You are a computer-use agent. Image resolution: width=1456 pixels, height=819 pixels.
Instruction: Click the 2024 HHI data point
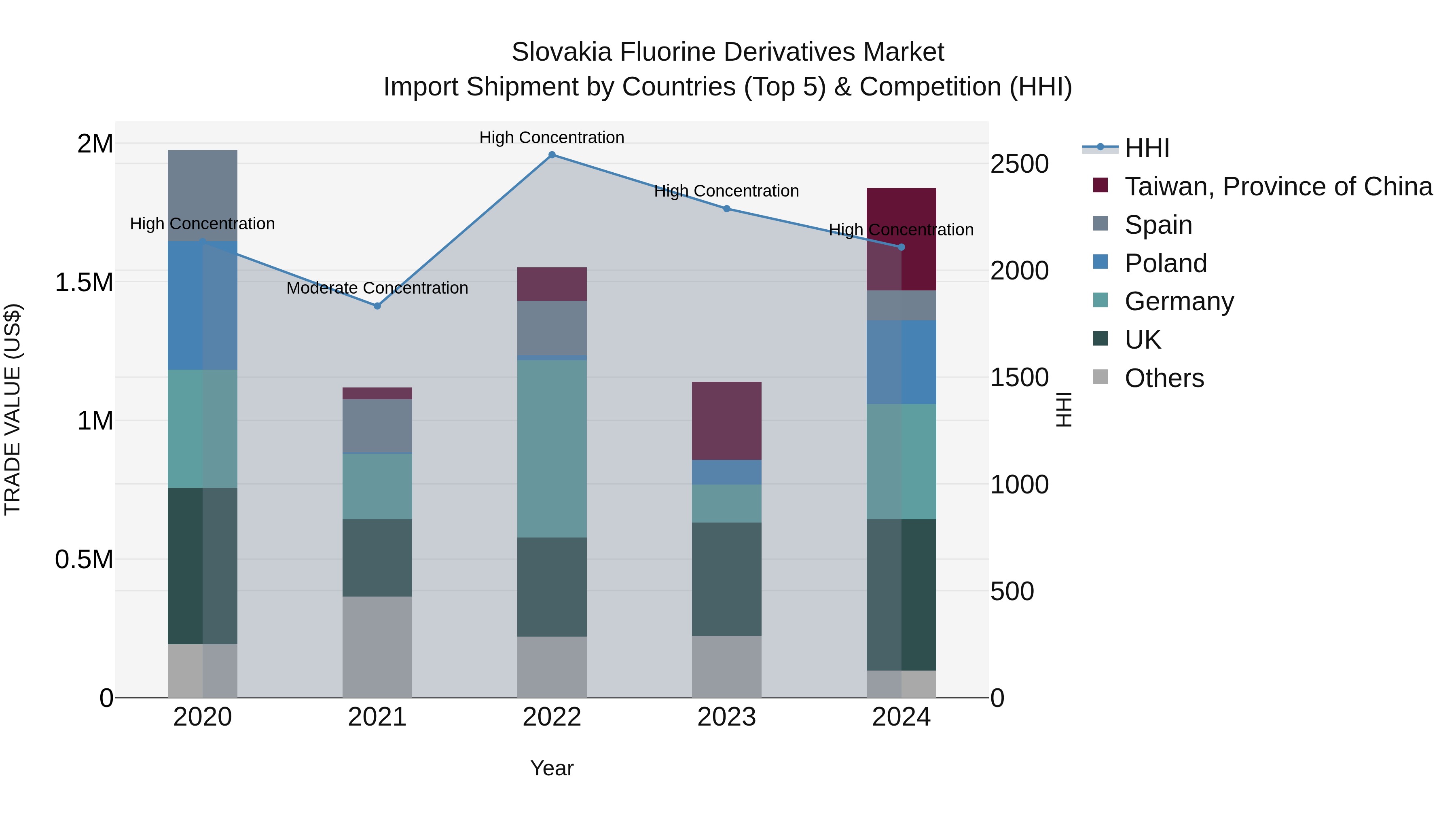pos(902,247)
